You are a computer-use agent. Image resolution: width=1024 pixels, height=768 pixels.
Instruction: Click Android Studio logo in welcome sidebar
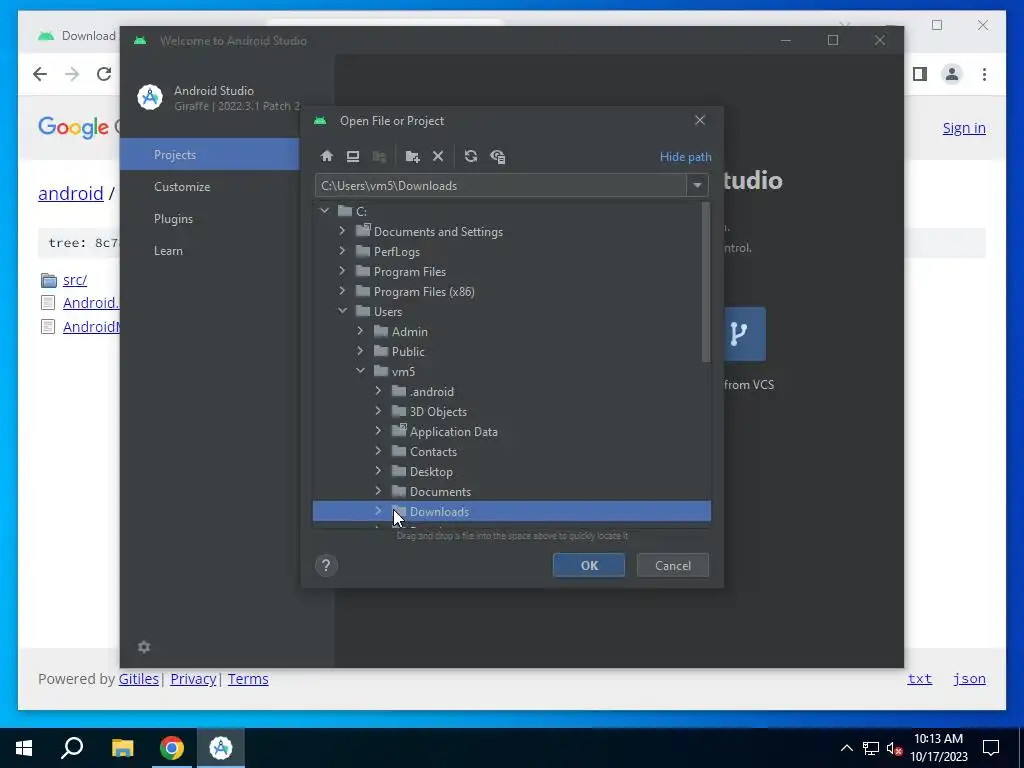pyautogui.click(x=150, y=97)
